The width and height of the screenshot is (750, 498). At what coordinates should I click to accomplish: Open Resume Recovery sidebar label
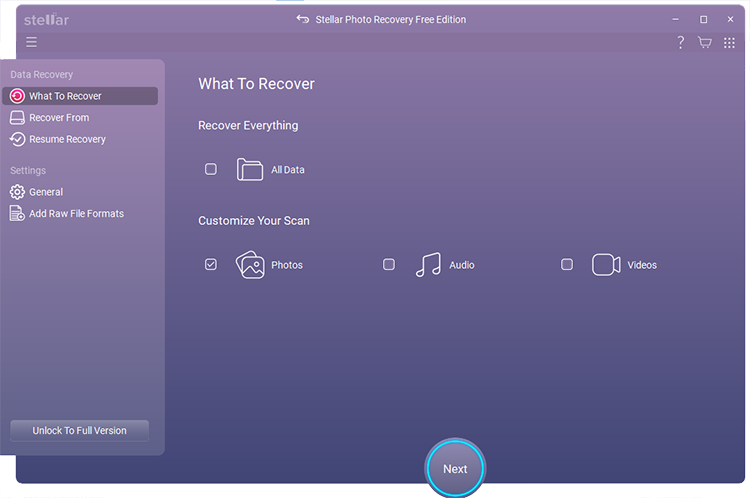point(67,139)
